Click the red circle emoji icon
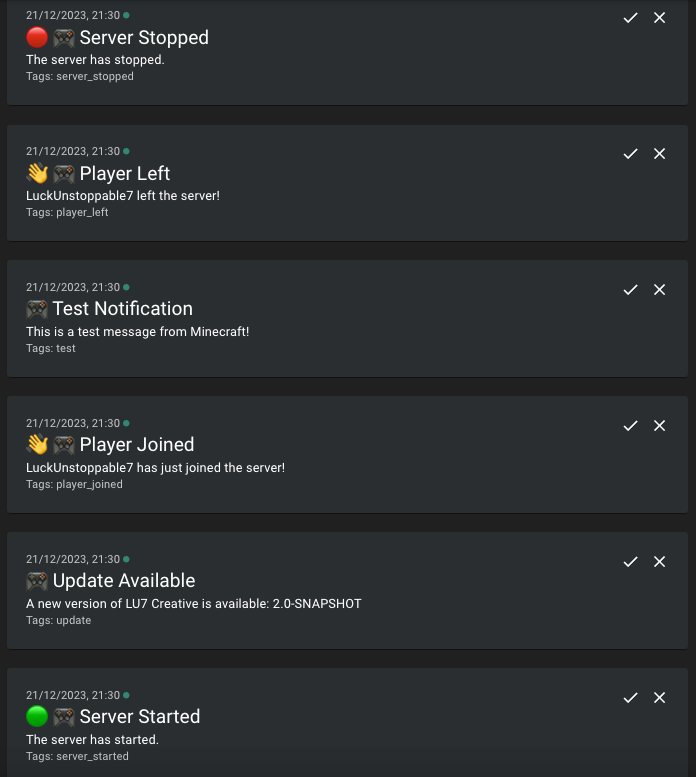 37,38
